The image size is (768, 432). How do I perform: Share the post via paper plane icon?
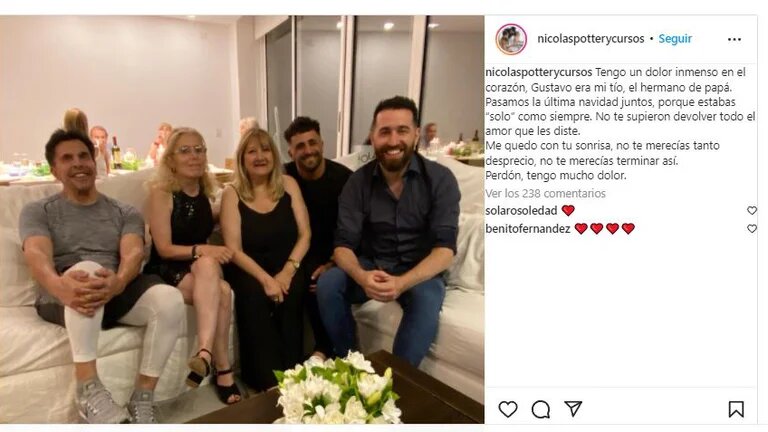click(573, 408)
